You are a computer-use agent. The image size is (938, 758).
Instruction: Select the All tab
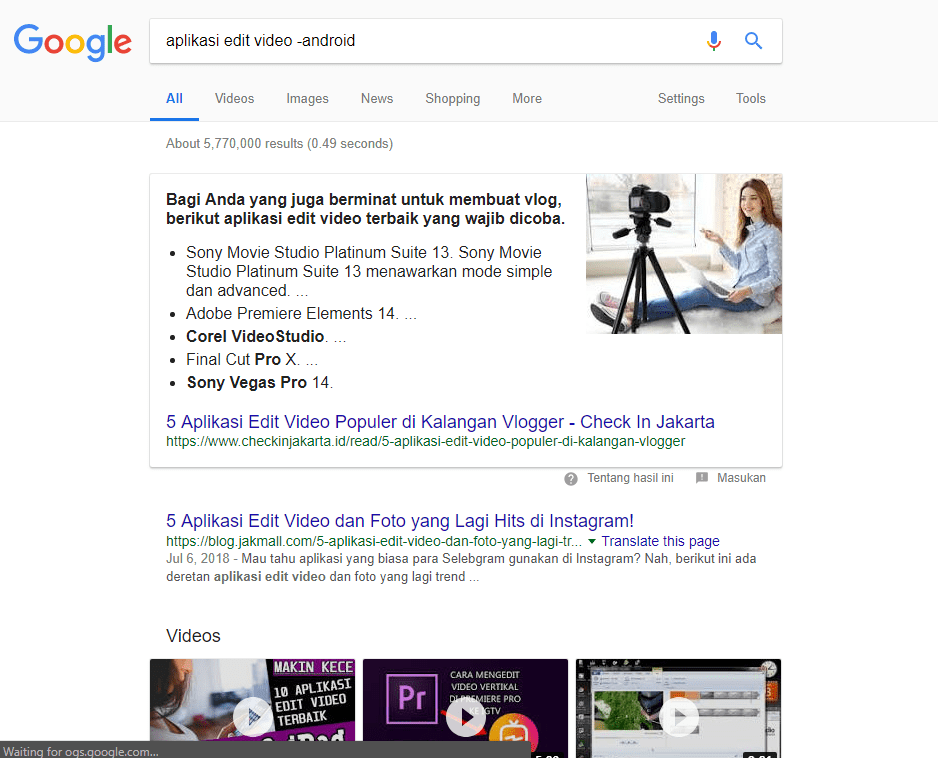click(174, 99)
